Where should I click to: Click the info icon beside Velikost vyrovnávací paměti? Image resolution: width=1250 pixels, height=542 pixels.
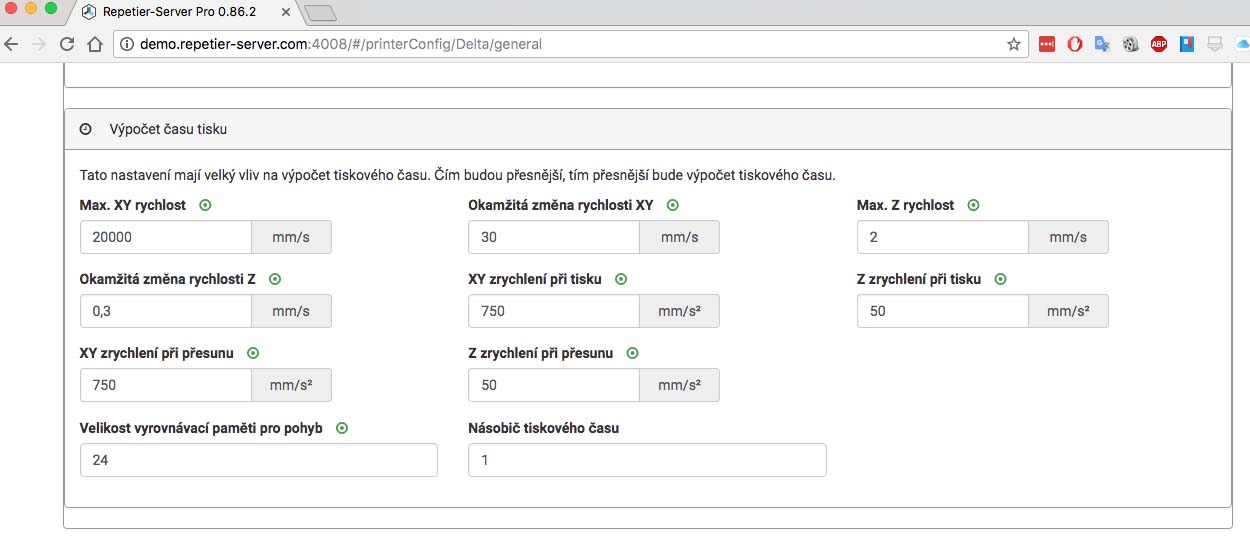[342, 428]
